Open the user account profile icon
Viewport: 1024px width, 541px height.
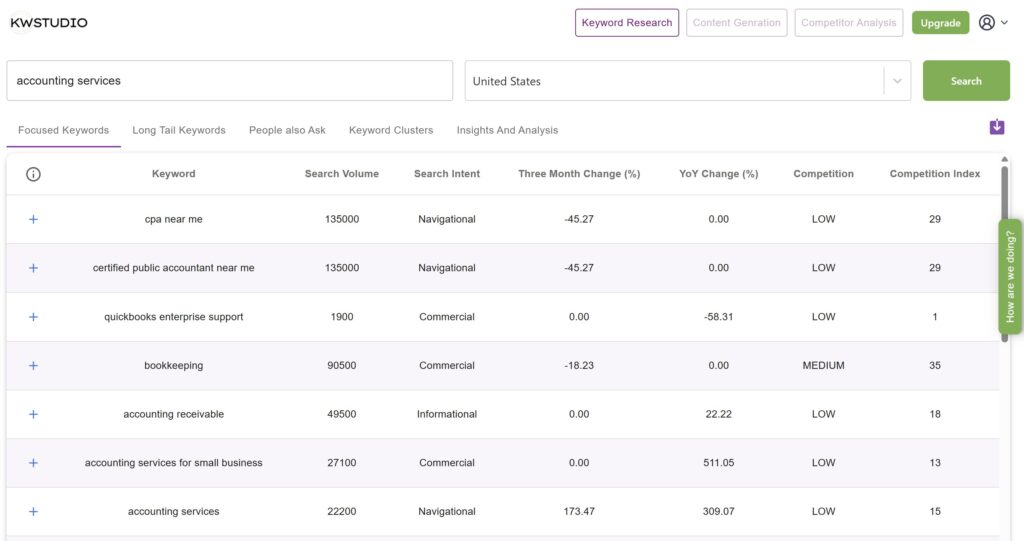[x=986, y=23]
